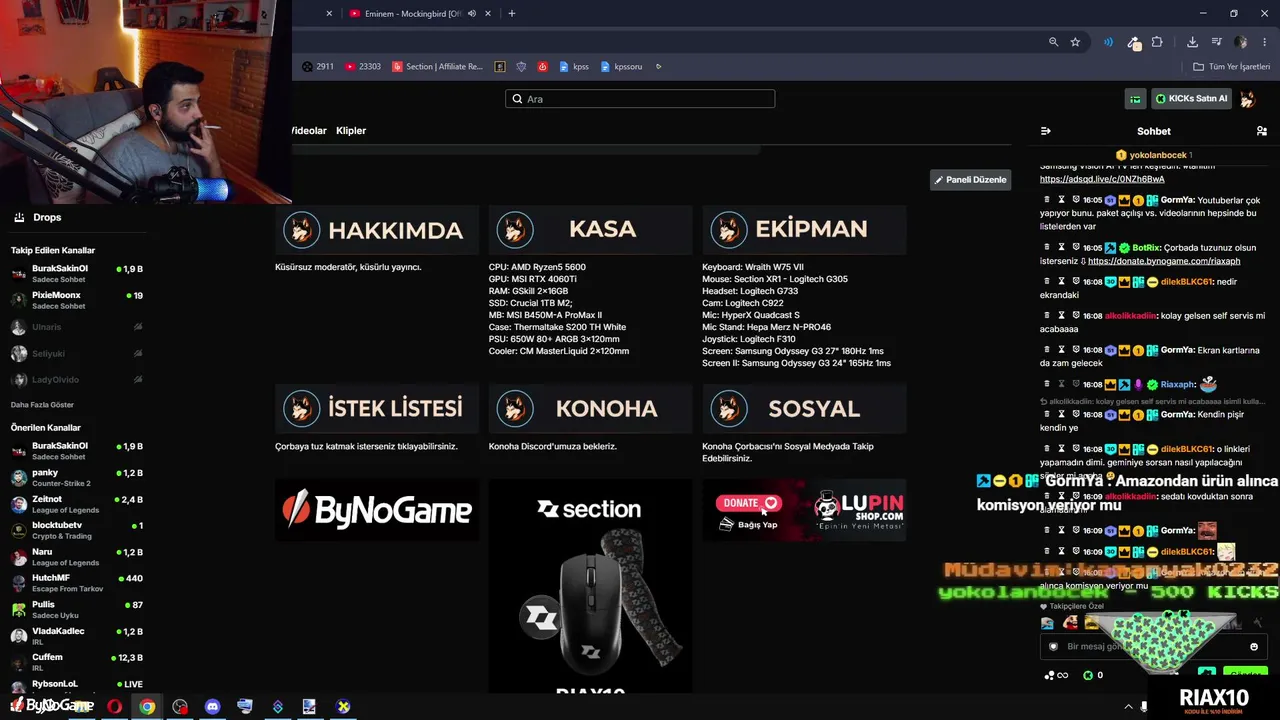Click the Ara search field
Screen dimensions: 1280x720
[x=640, y=99]
